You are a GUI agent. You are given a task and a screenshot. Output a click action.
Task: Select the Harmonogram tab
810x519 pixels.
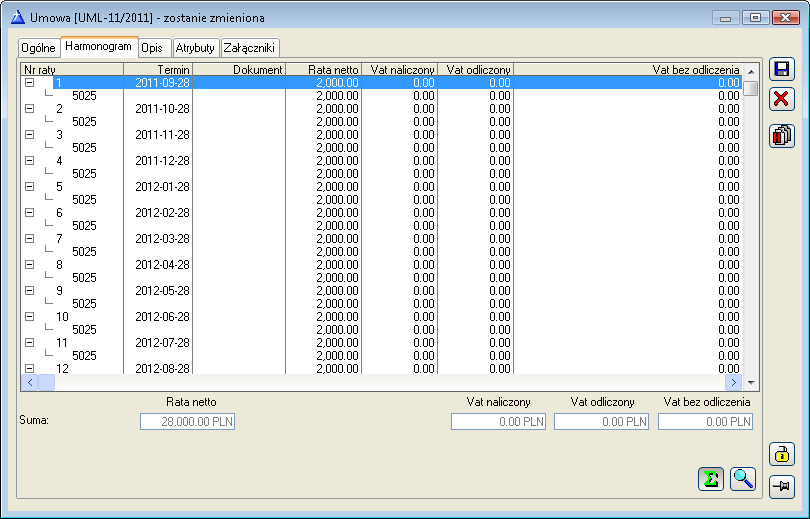(x=99, y=47)
